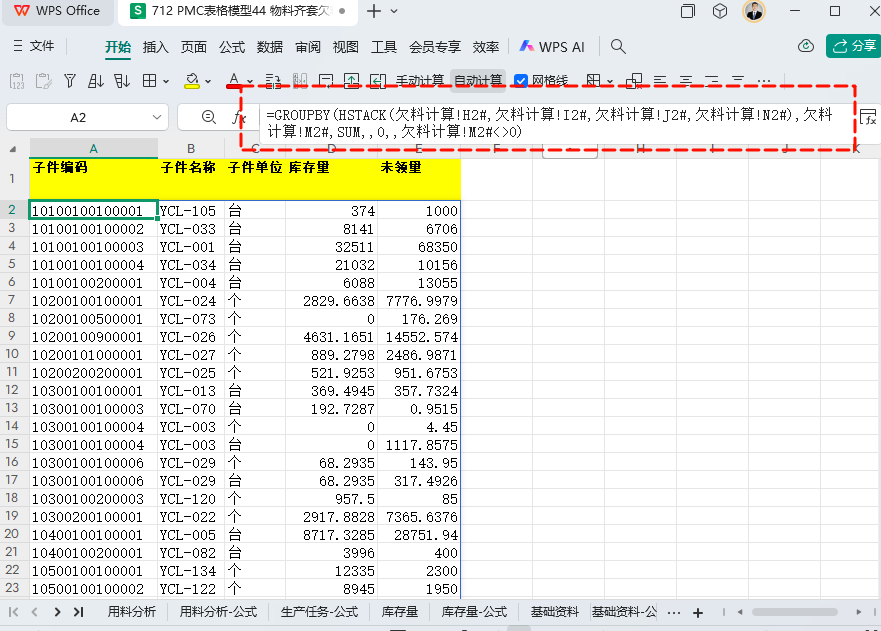Show more sheets via the ... button

[x=674, y=612]
